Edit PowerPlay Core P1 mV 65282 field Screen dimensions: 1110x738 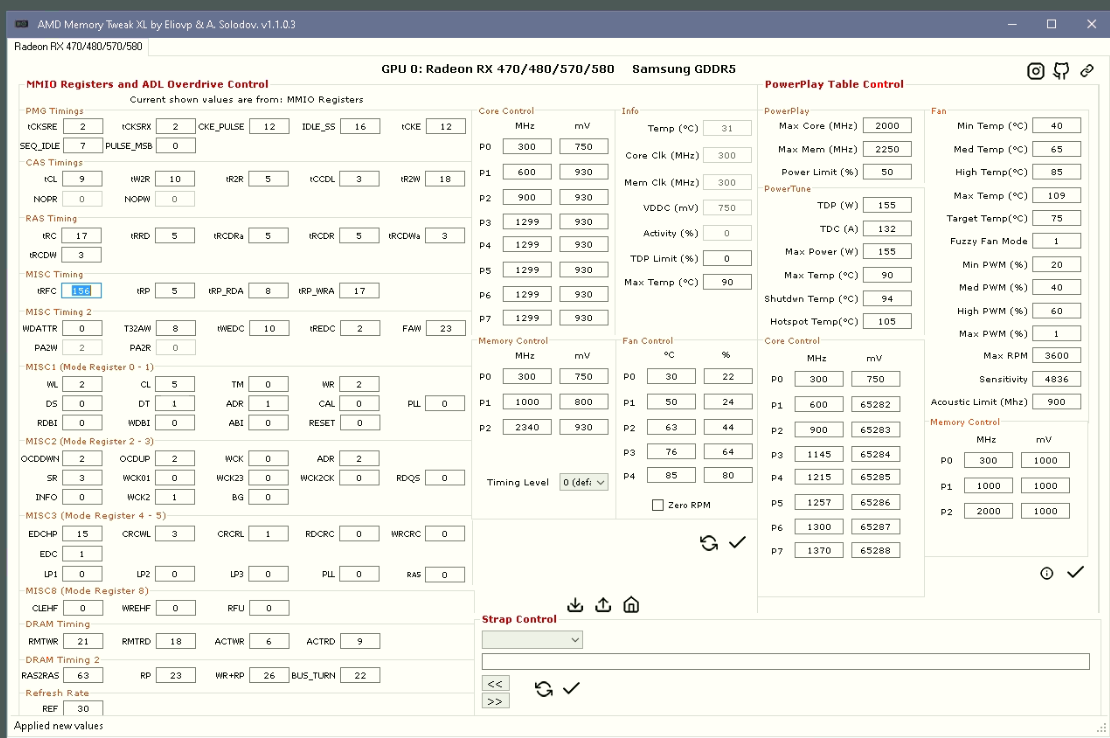pyautogui.click(x=876, y=405)
